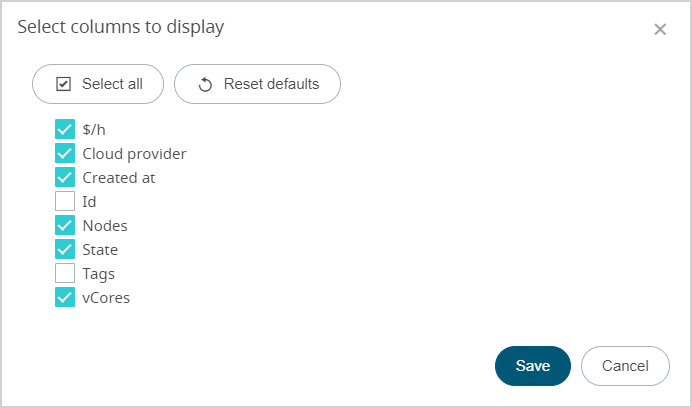Click the circular arrow Reset icon
692x408 pixels.
(x=205, y=84)
